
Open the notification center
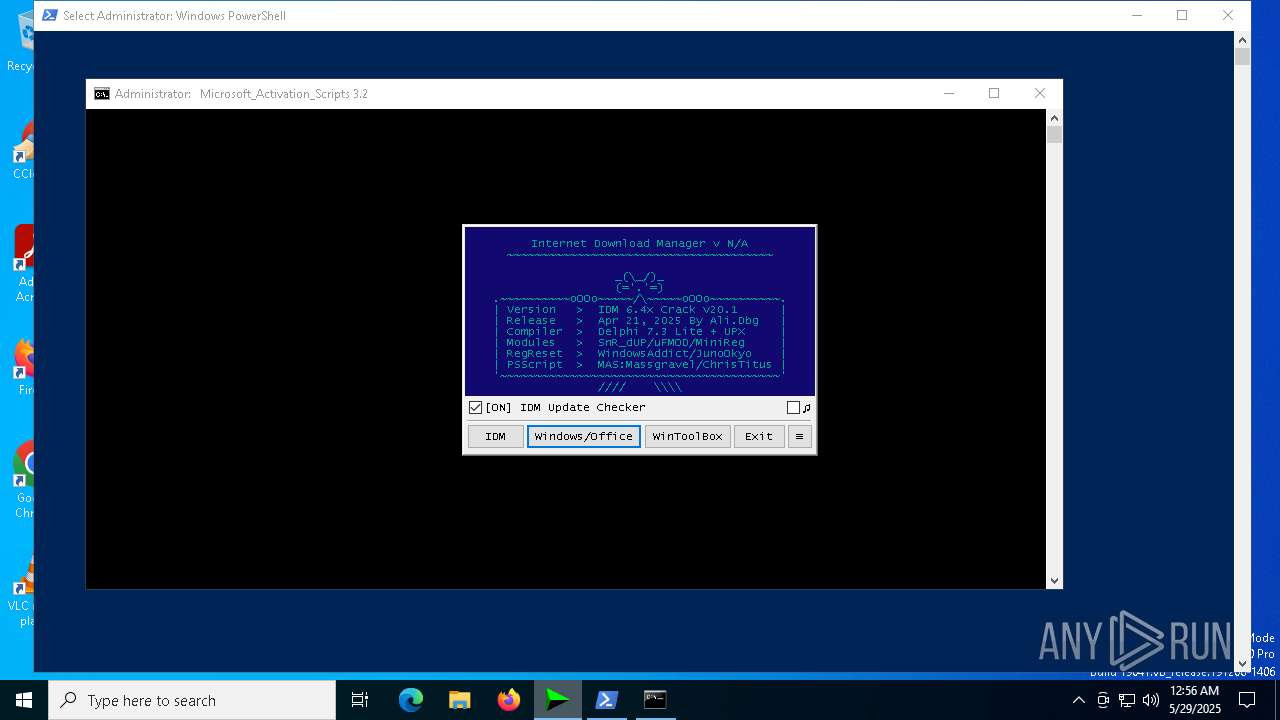coord(1247,700)
